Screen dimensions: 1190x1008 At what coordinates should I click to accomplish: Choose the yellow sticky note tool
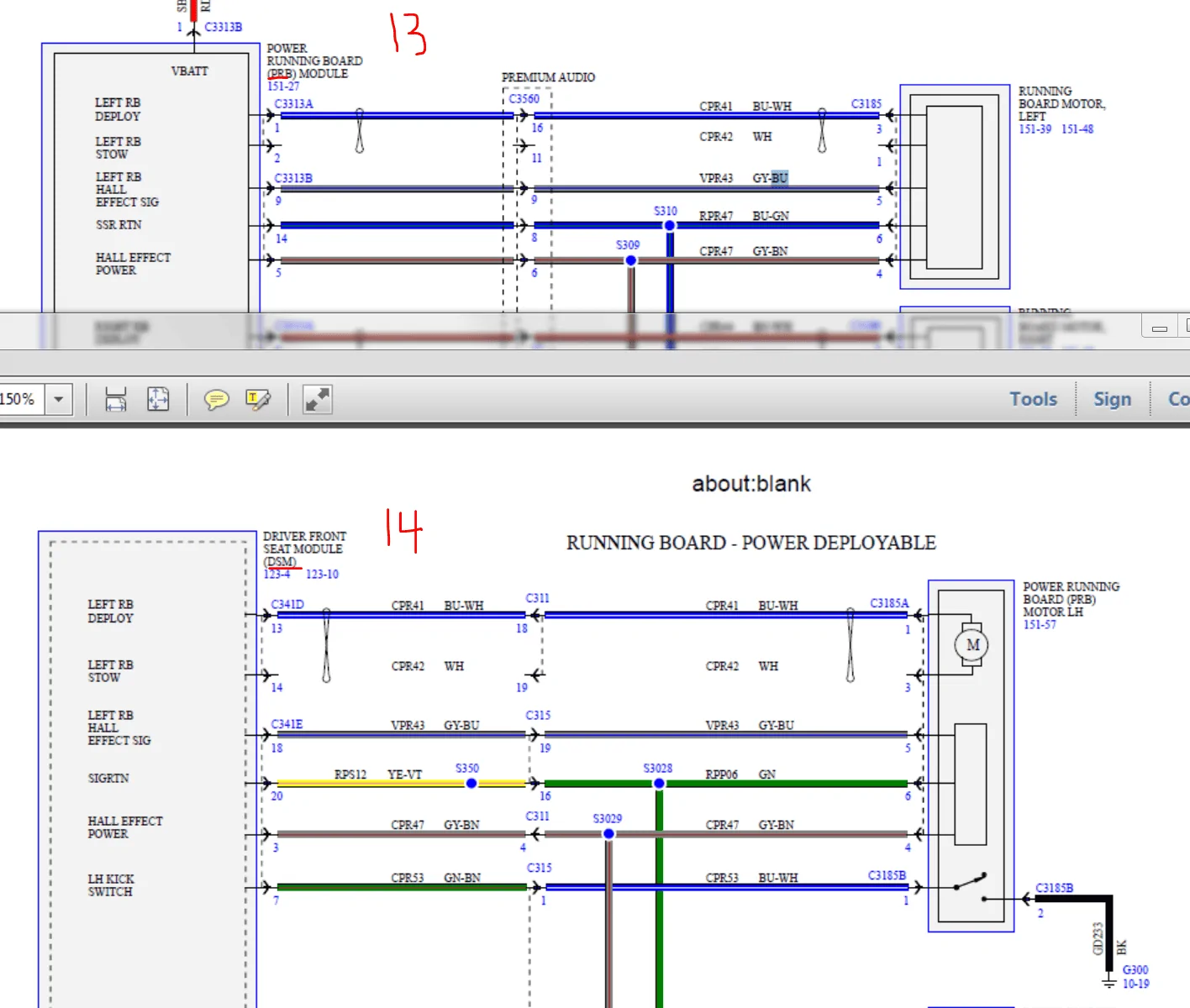point(216,399)
